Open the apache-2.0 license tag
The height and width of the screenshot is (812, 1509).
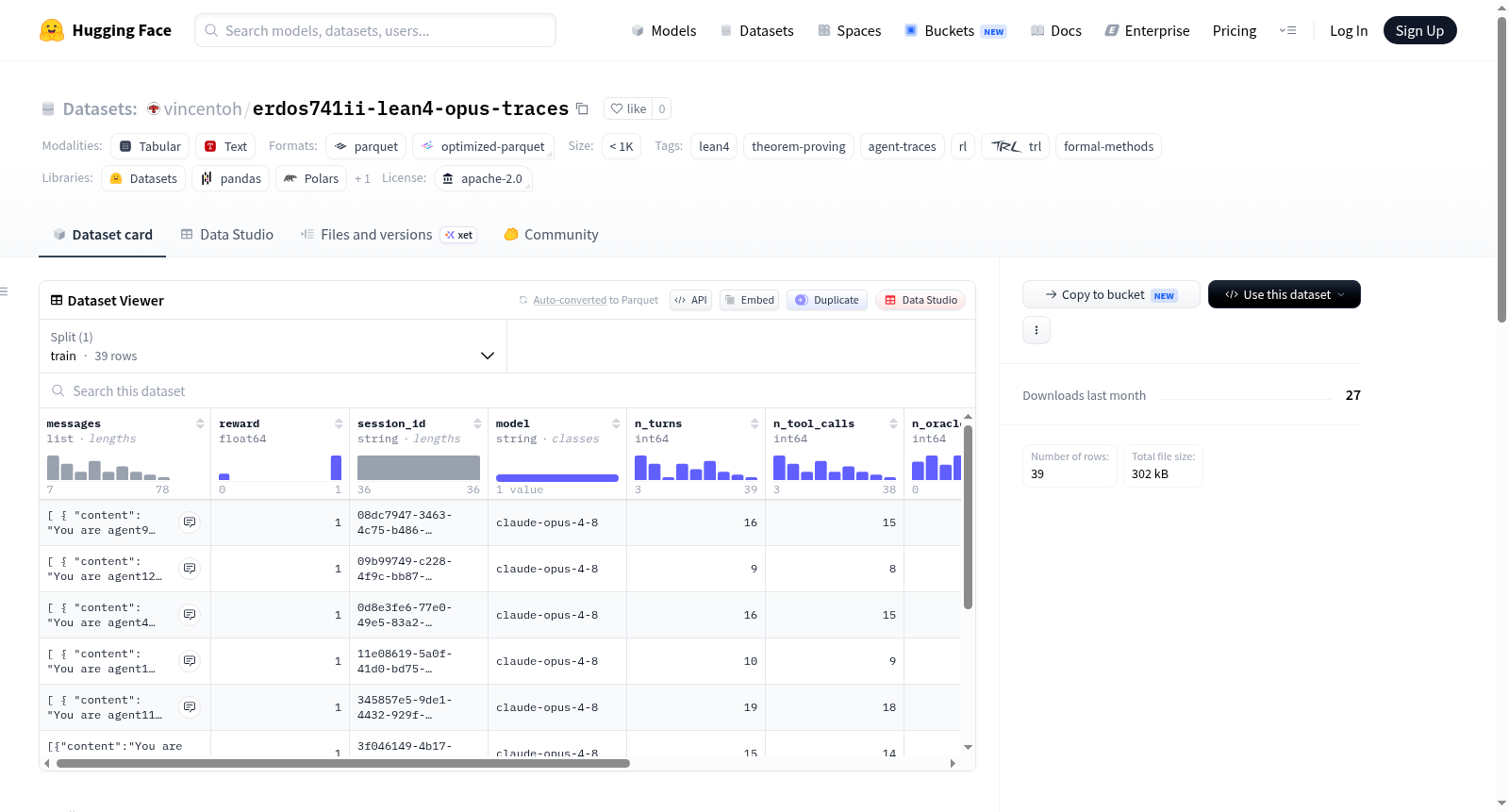click(483, 178)
